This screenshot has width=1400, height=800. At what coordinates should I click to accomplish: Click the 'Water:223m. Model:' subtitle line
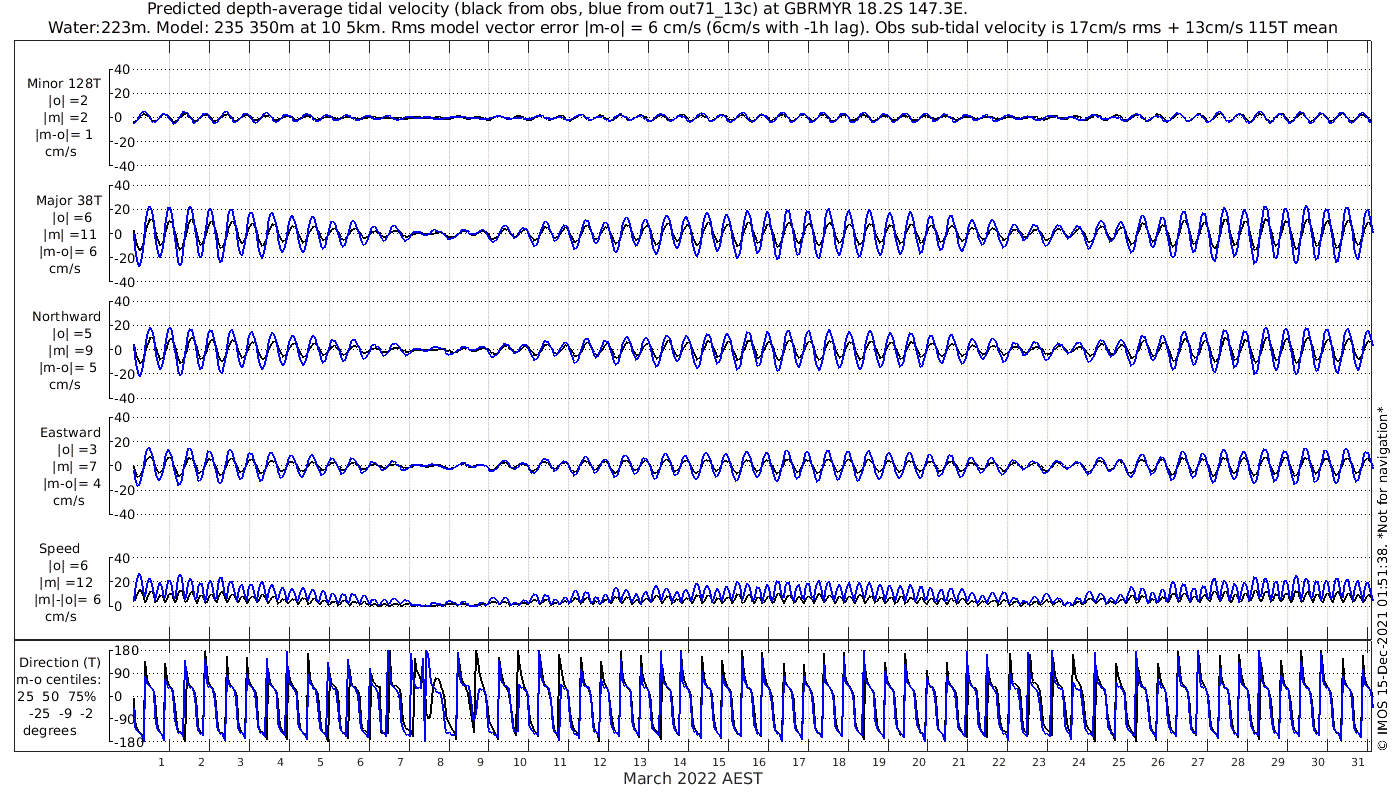point(693,28)
